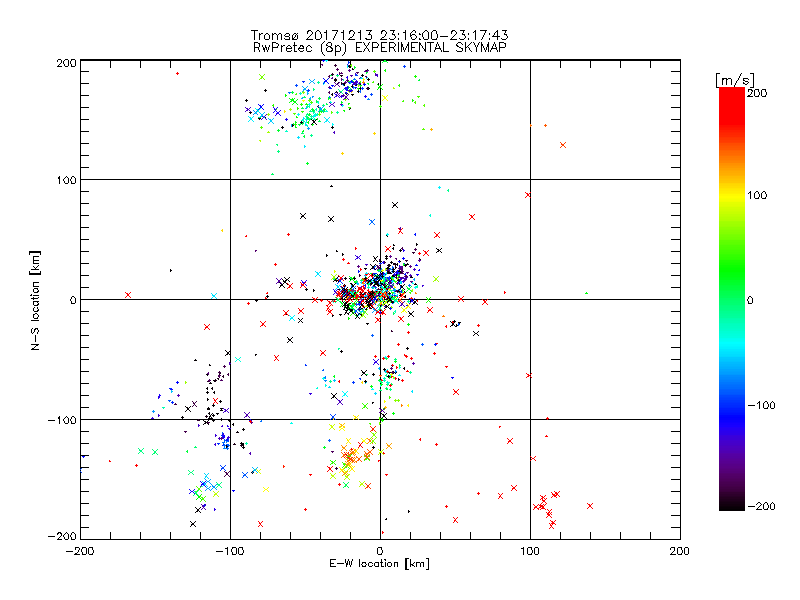Click the x-axis tick label 100
The width and height of the screenshot is (800, 600).
click(x=530, y=551)
